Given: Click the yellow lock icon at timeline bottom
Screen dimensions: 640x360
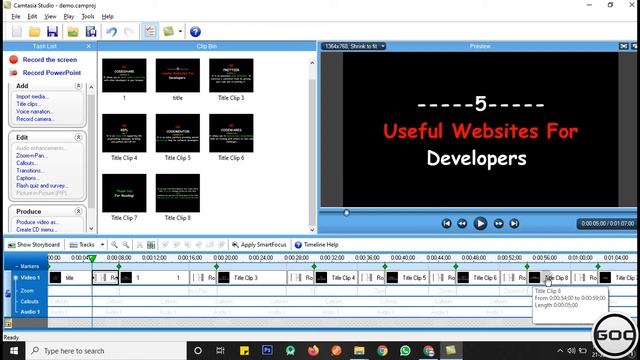Looking at the screenshot, I should 8,323.
